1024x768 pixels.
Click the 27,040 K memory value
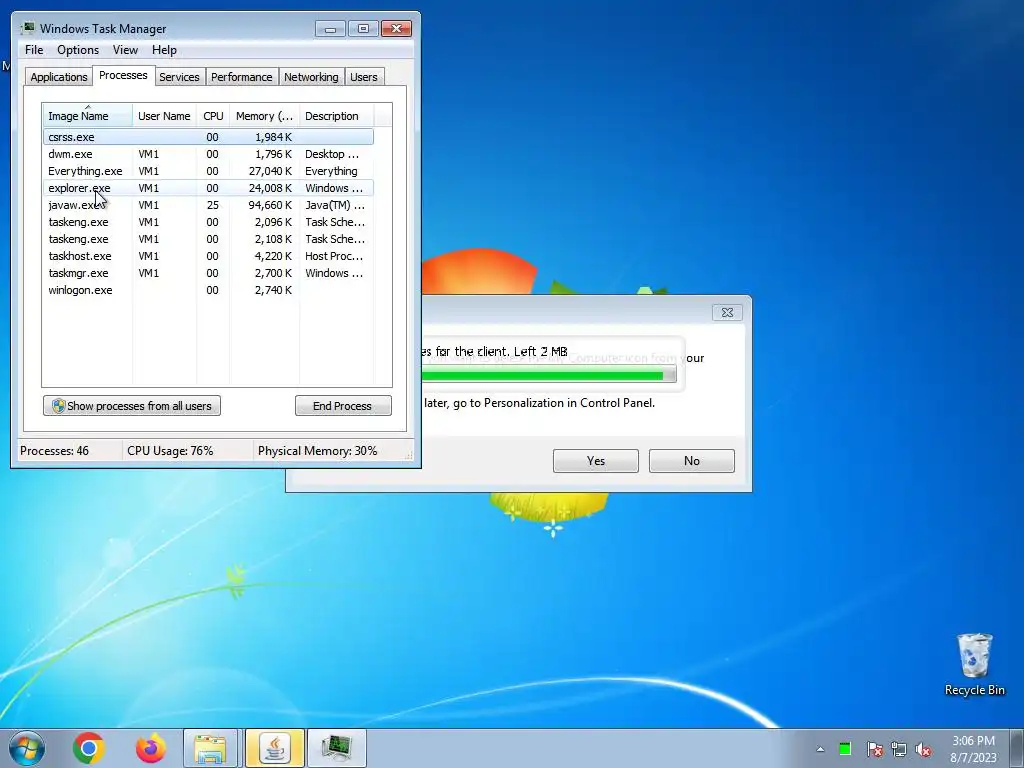tap(270, 171)
